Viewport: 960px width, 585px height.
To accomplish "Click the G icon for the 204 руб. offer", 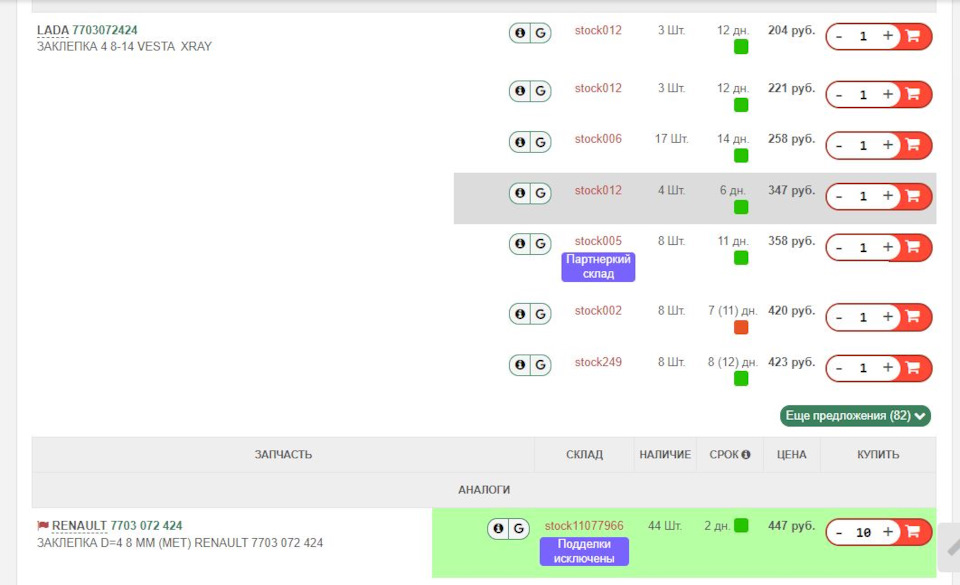I will pos(541,33).
